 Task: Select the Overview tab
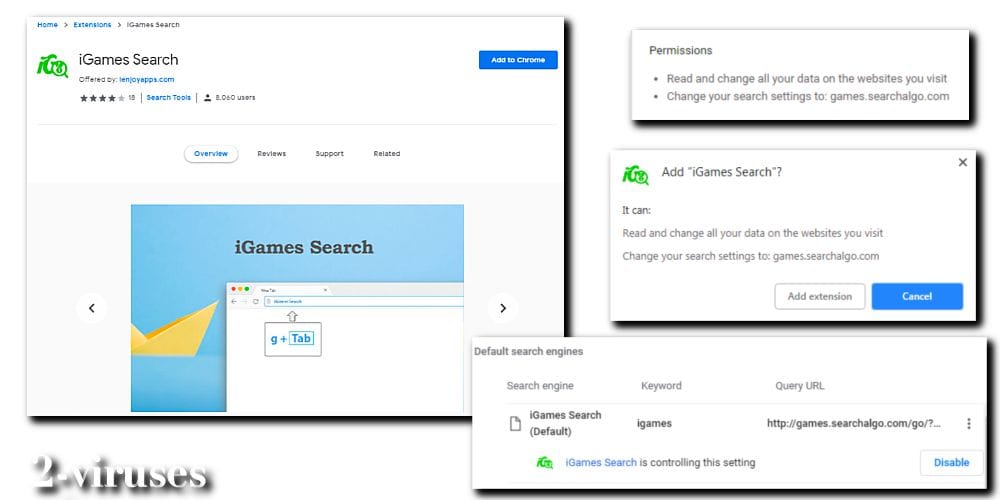[x=211, y=154]
